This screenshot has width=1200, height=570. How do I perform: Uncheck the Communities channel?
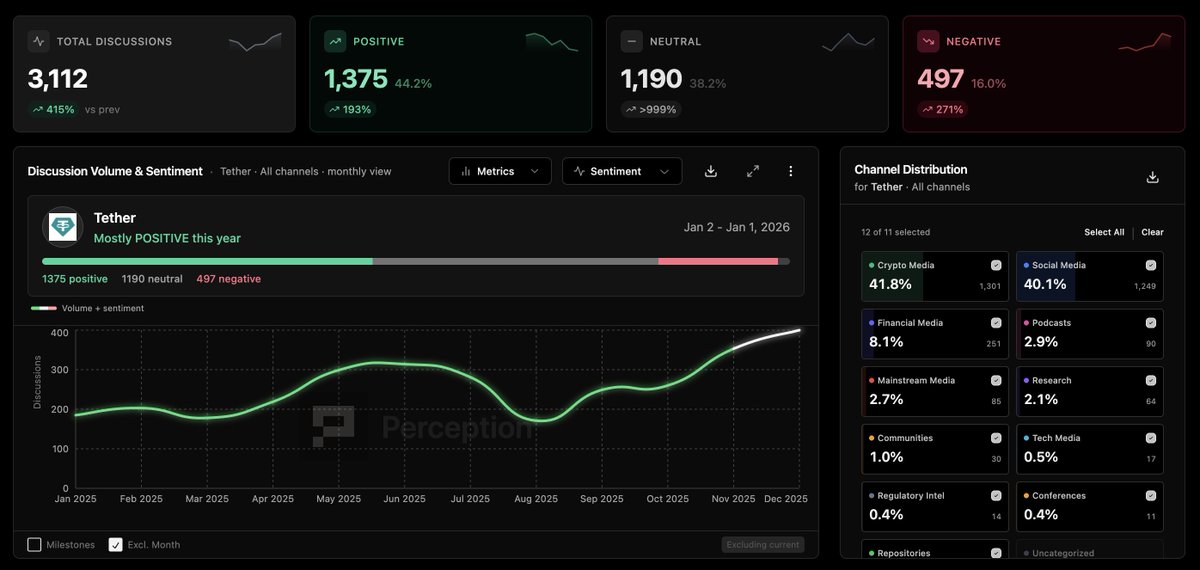coord(996,438)
